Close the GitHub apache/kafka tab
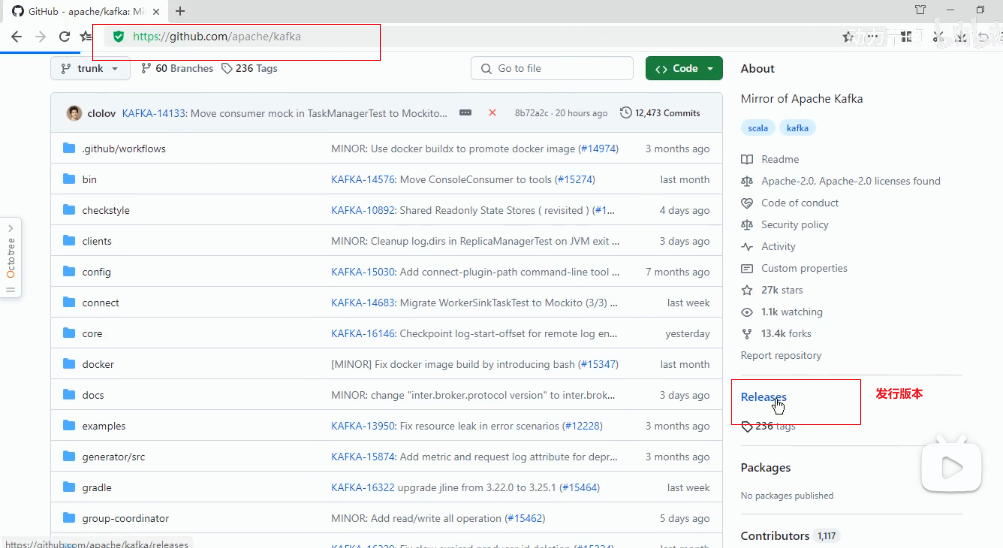Viewport: 1003px width, 548px height. point(156,12)
